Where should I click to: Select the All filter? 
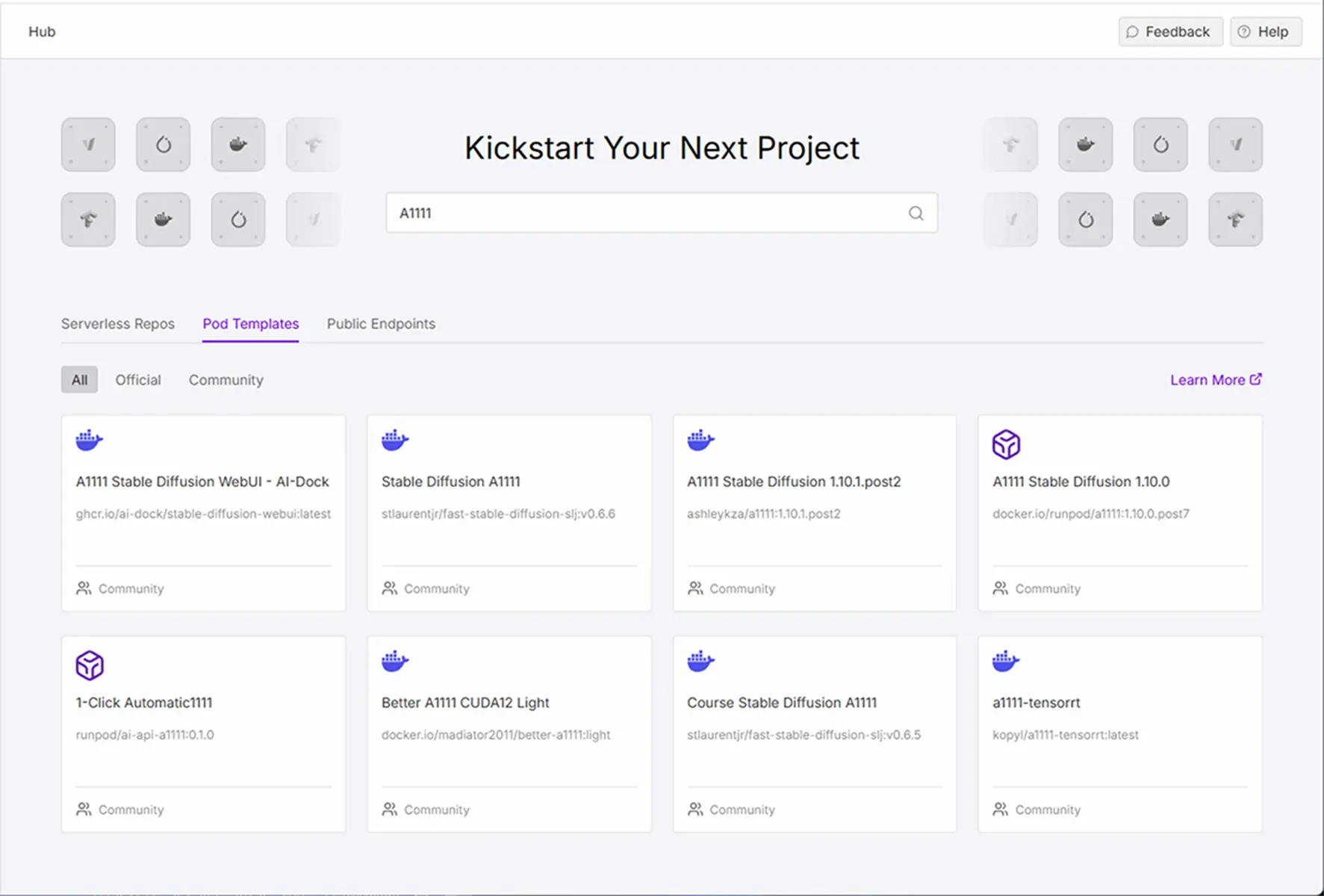(79, 380)
